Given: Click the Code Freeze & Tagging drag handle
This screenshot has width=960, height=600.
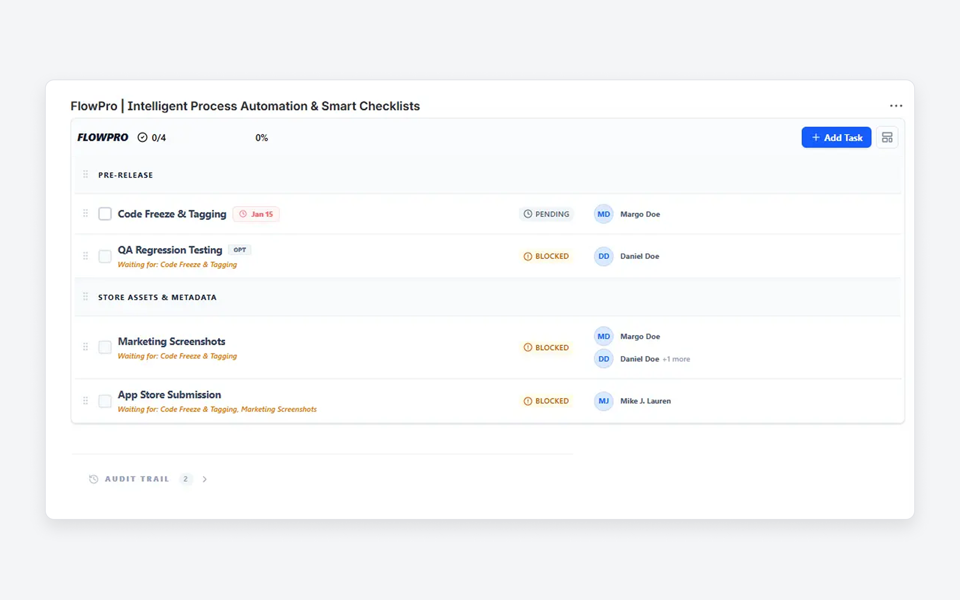Looking at the screenshot, I should click(86, 214).
